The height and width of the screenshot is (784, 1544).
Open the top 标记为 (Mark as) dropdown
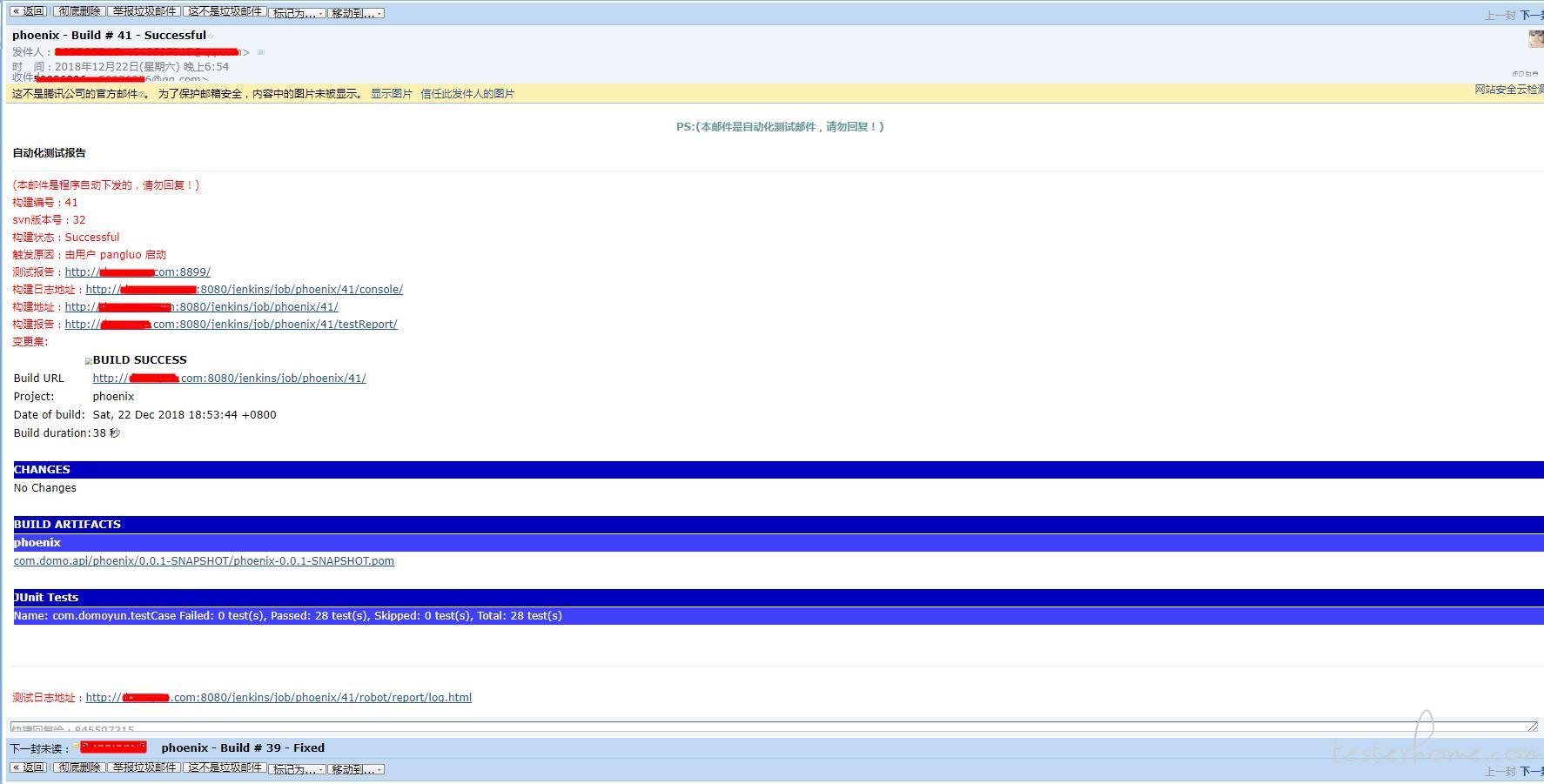click(x=298, y=13)
